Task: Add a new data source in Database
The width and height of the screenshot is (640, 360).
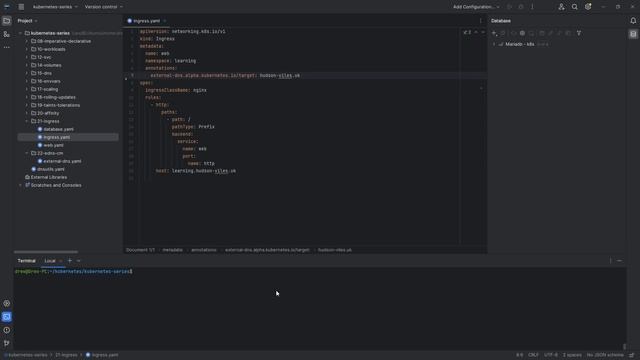Action: coord(494,33)
